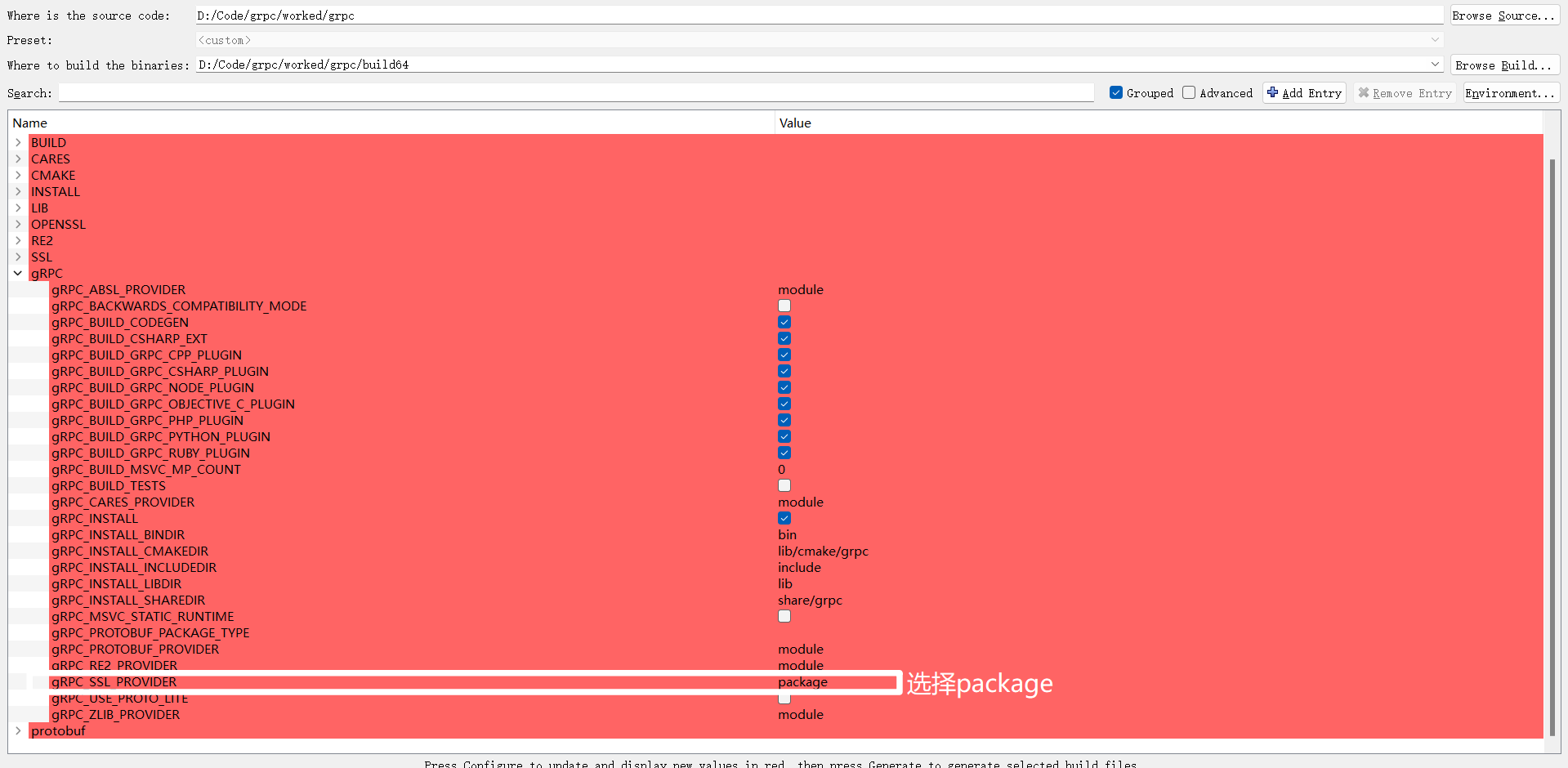Edit the 'share/grpc' value

[811, 601]
